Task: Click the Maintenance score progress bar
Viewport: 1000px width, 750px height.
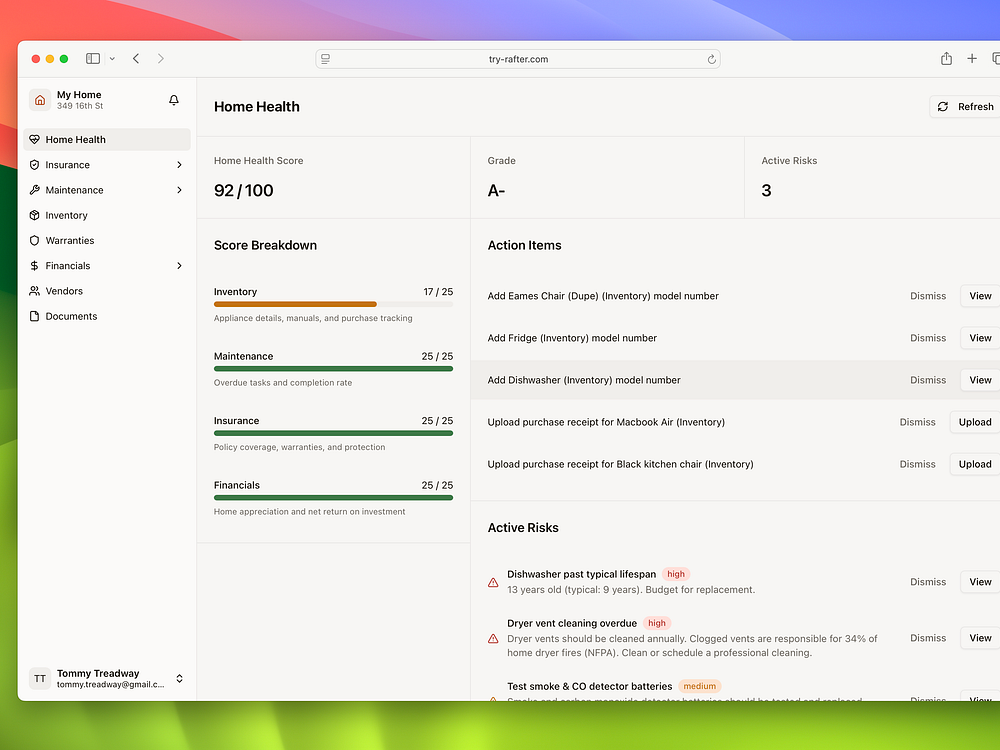Action: (x=334, y=369)
